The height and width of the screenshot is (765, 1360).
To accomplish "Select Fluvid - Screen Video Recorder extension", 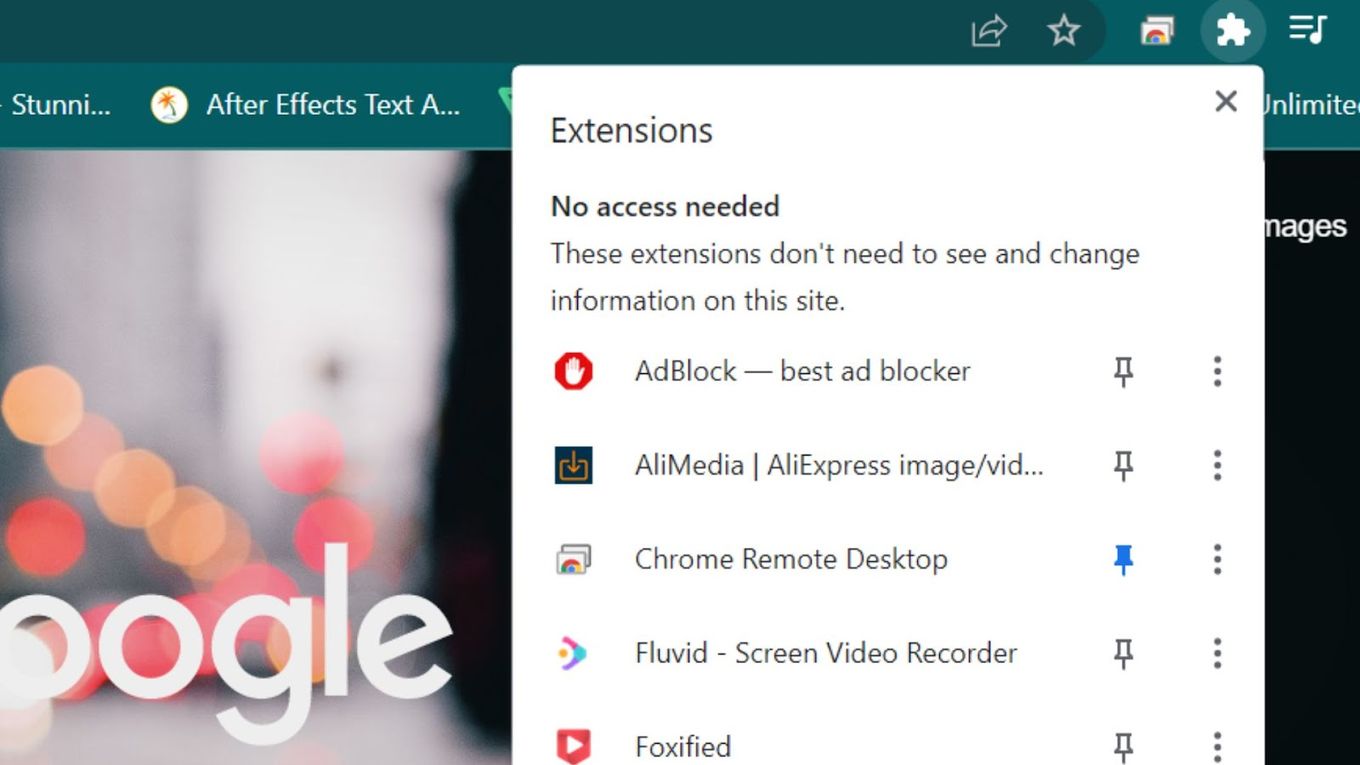I will point(826,653).
